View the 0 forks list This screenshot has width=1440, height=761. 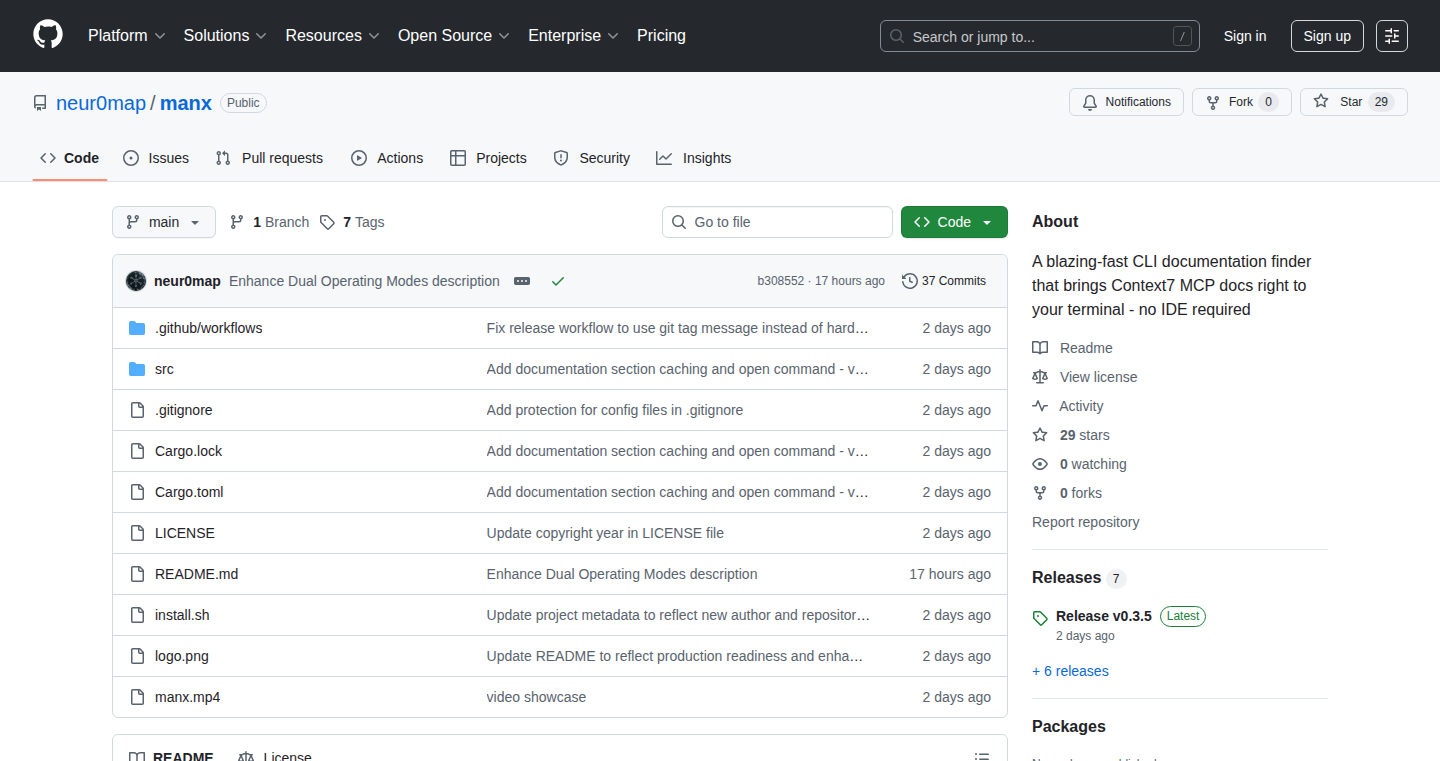(x=1067, y=493)
